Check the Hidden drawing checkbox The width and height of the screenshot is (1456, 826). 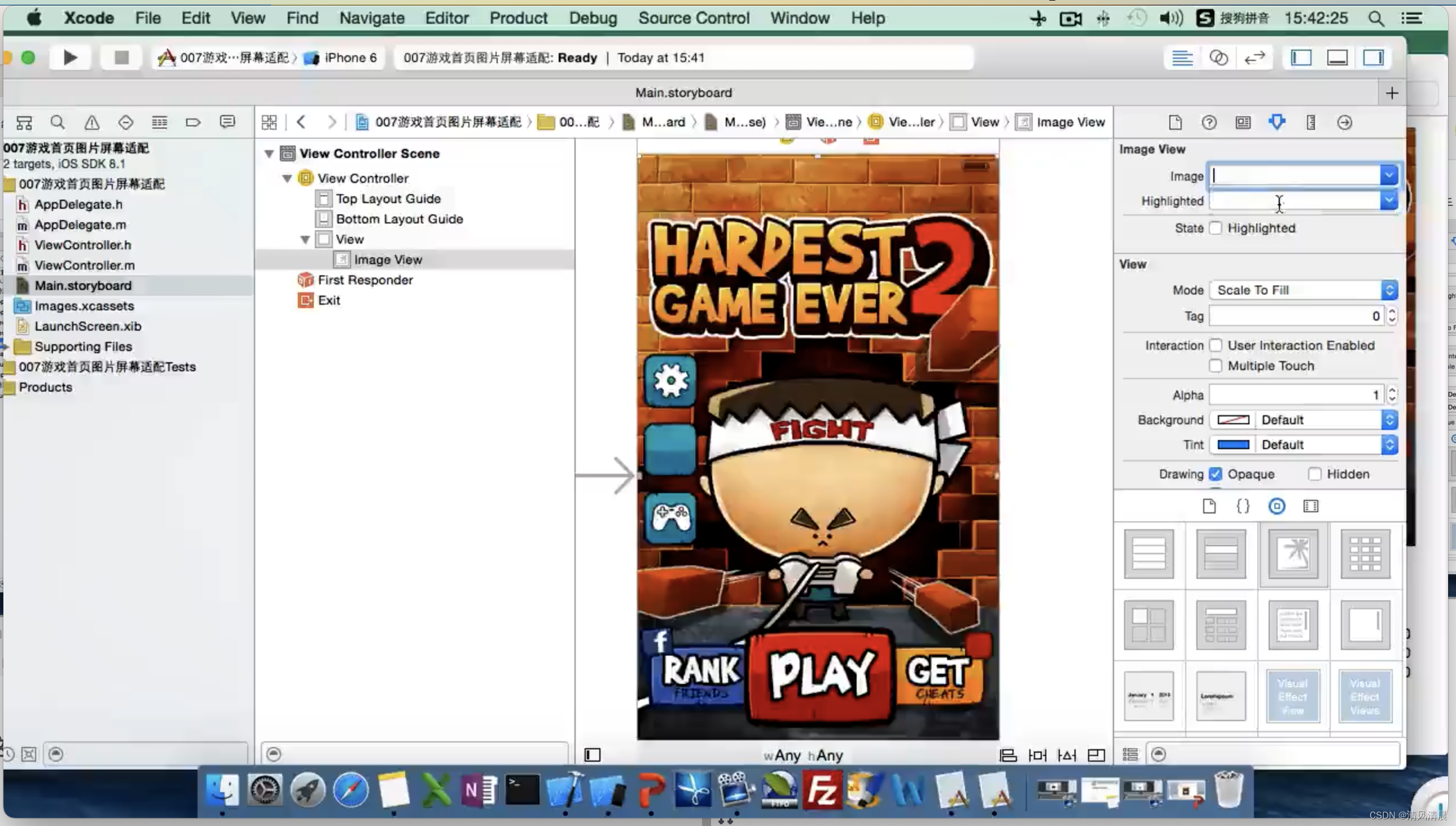click(1314, 474)
